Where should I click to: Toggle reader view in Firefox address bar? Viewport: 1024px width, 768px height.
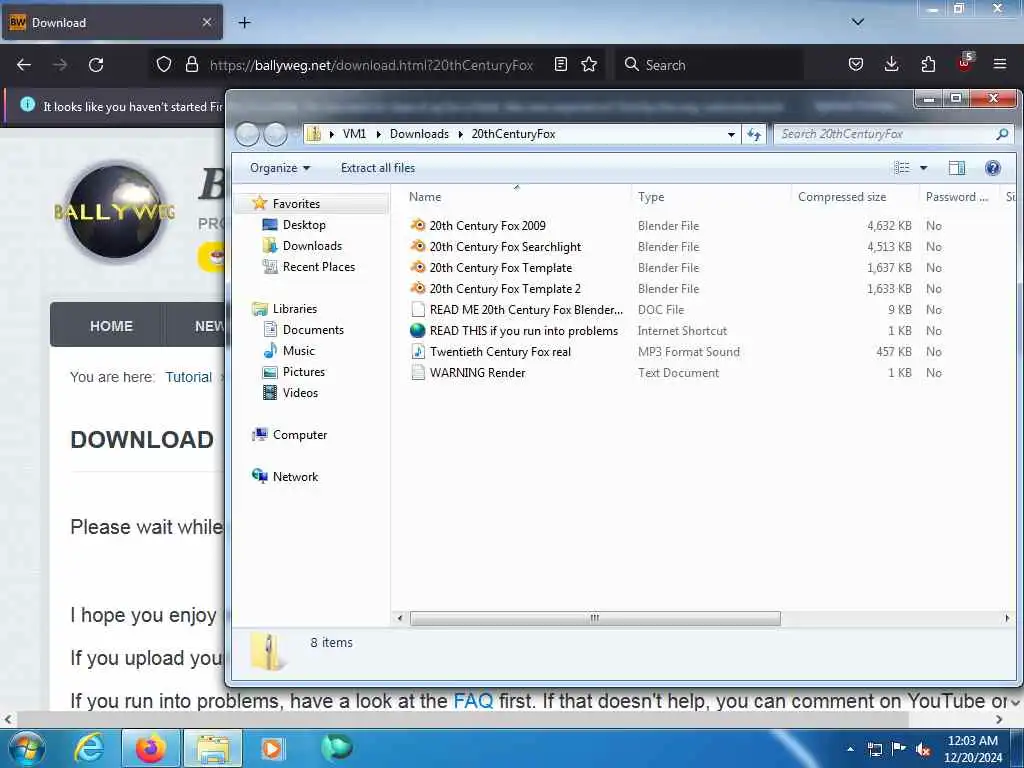[x=560, y=64]
